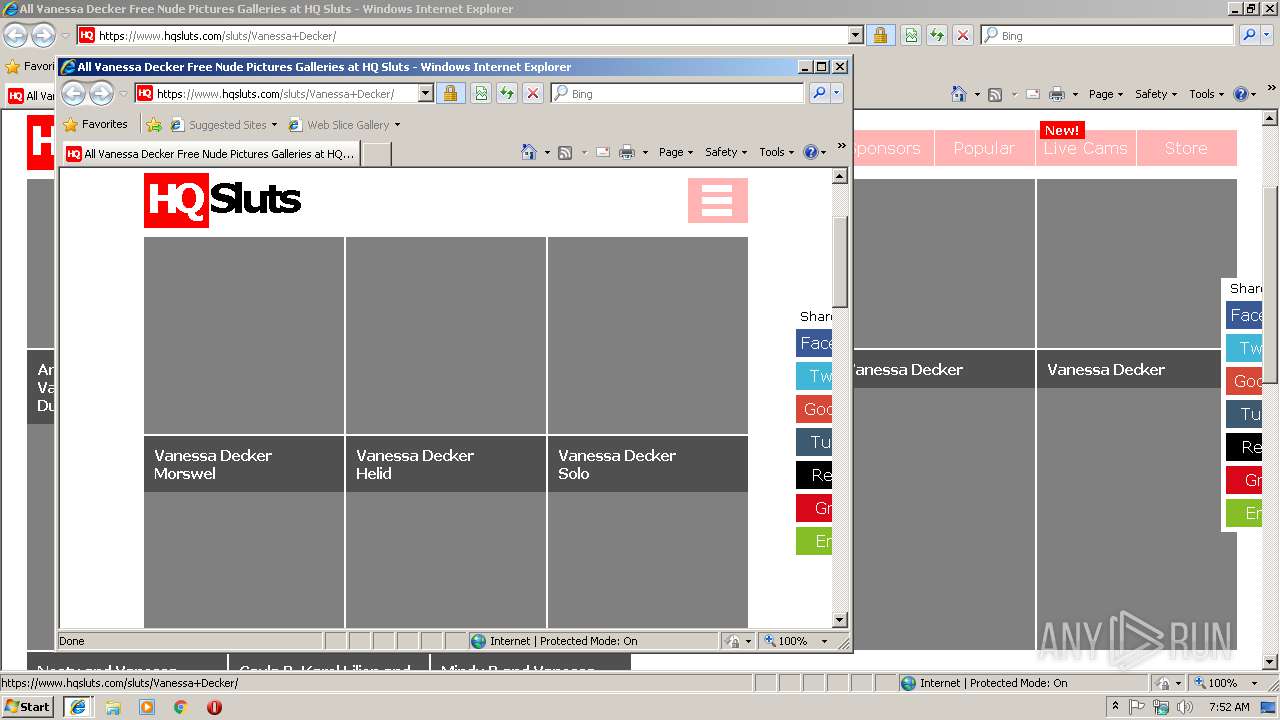Share via the cyan Twitter button in front window
Image resolution: width=1280 pixels, height=720 pixels.
pyautogui.click(x=814, y=376)
